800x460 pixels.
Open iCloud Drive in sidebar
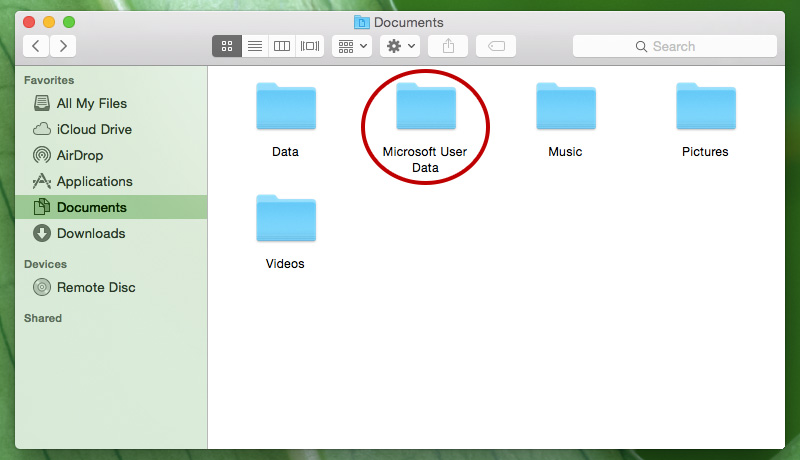[x=111, y=129]
